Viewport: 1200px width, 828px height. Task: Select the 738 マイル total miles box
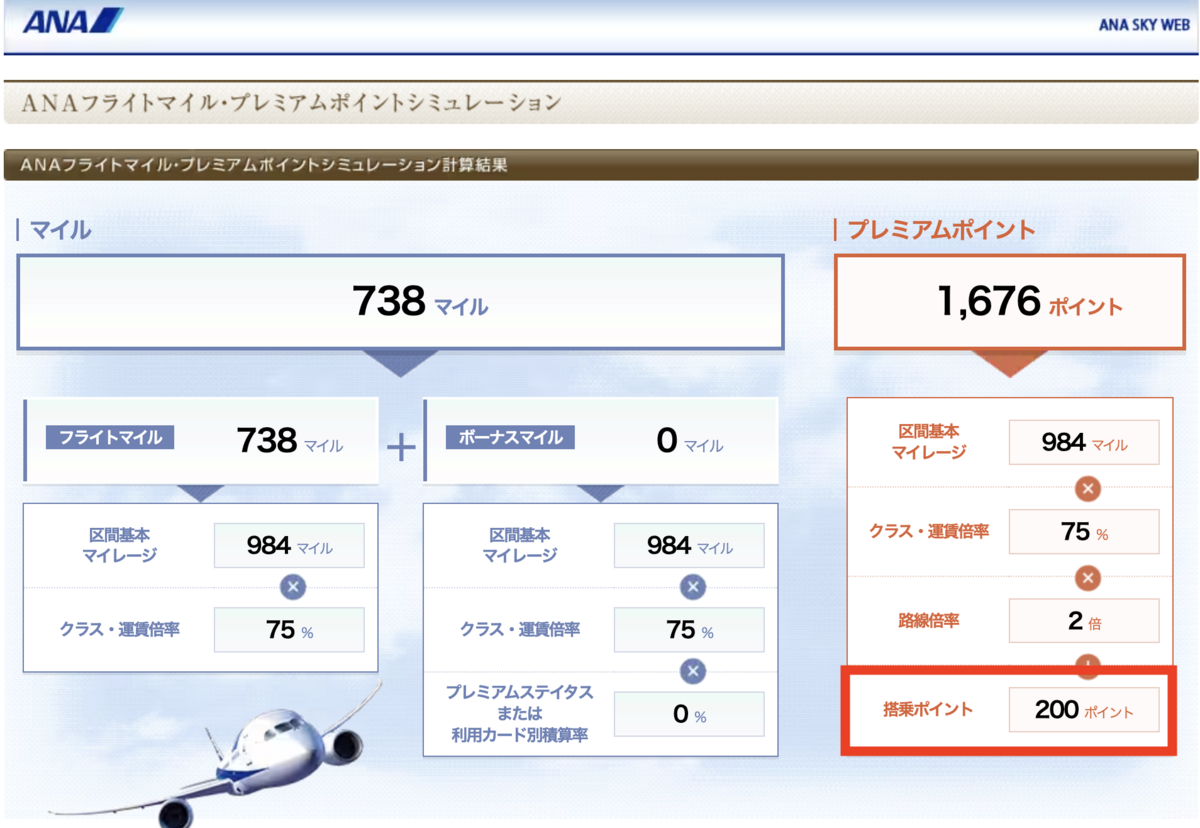(x=400, y=302)
